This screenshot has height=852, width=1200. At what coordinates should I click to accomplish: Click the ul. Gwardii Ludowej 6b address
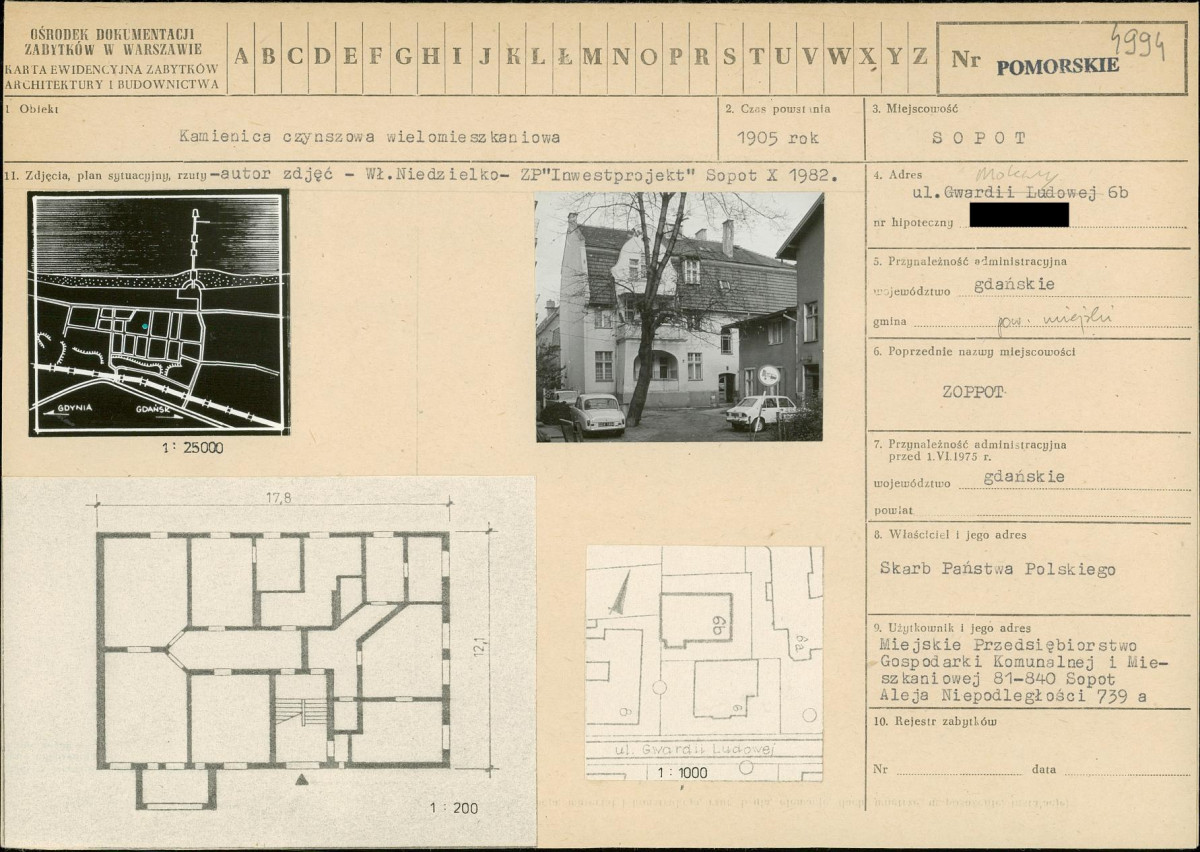point(1020,193)
